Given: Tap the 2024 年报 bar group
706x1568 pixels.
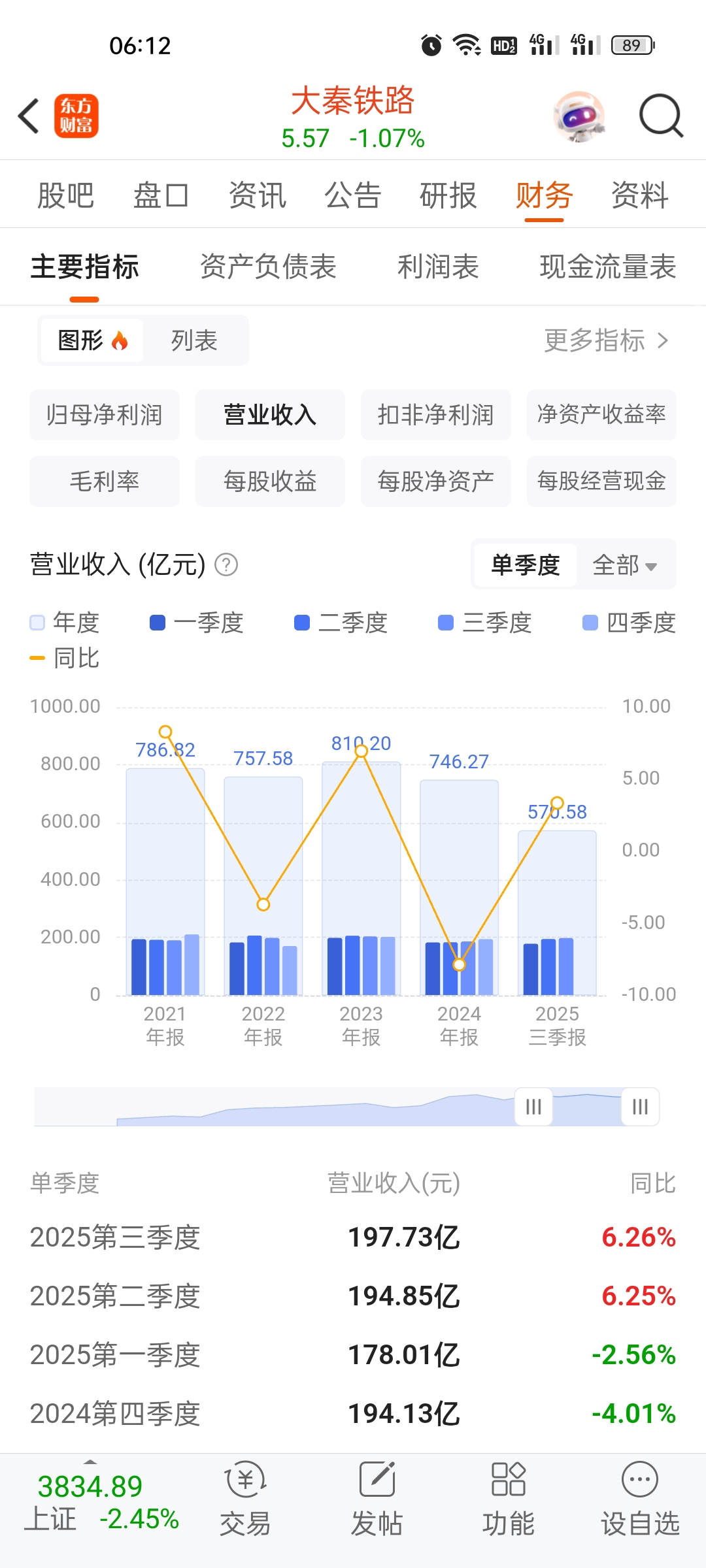Looking at the screenshot, I should [x=460, y=888].
